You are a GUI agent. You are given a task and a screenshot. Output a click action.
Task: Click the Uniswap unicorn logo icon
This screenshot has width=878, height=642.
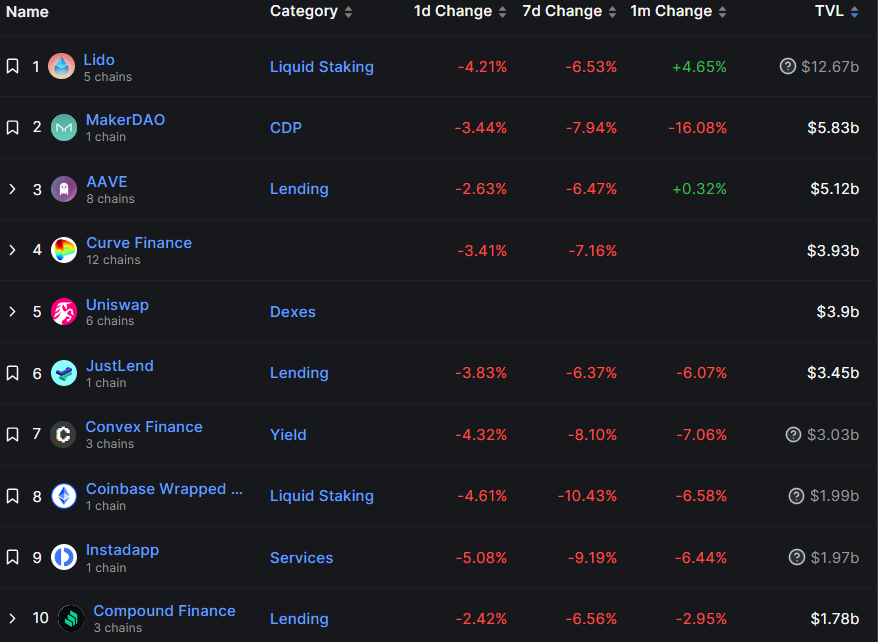point(64,312)
